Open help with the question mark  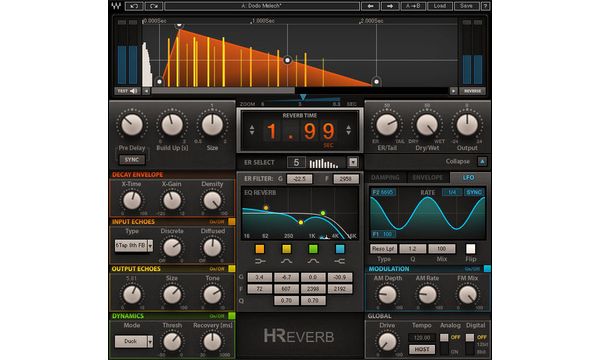(485, 6)
